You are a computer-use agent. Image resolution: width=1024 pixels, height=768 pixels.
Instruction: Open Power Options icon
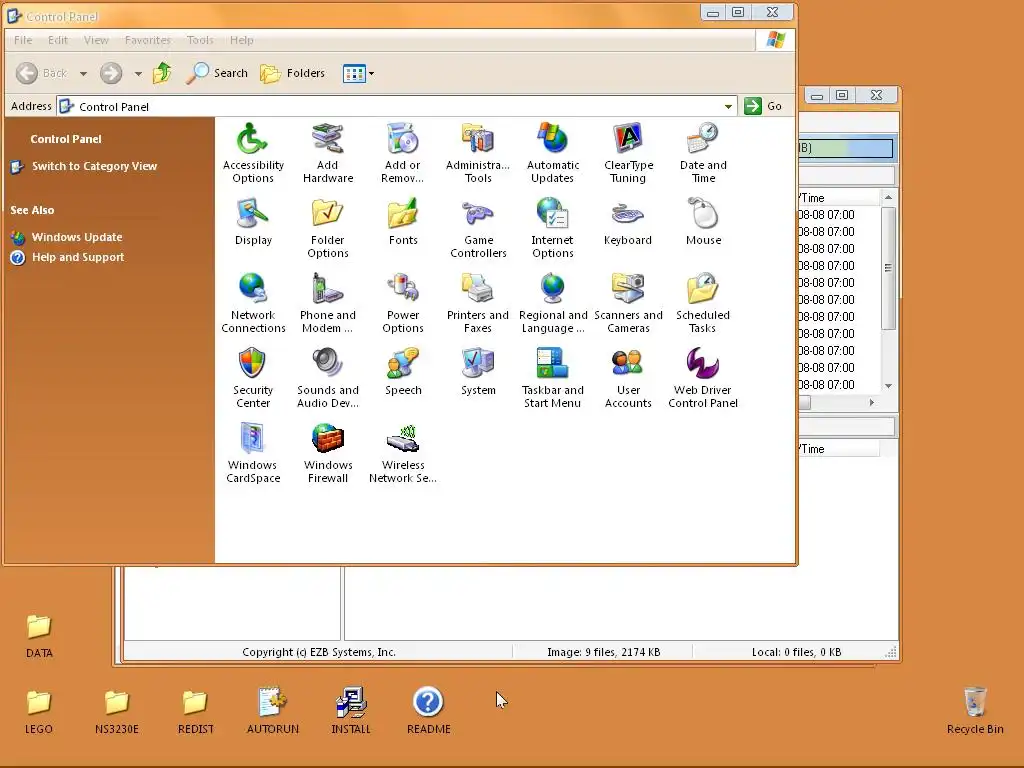tap(402, 303)
